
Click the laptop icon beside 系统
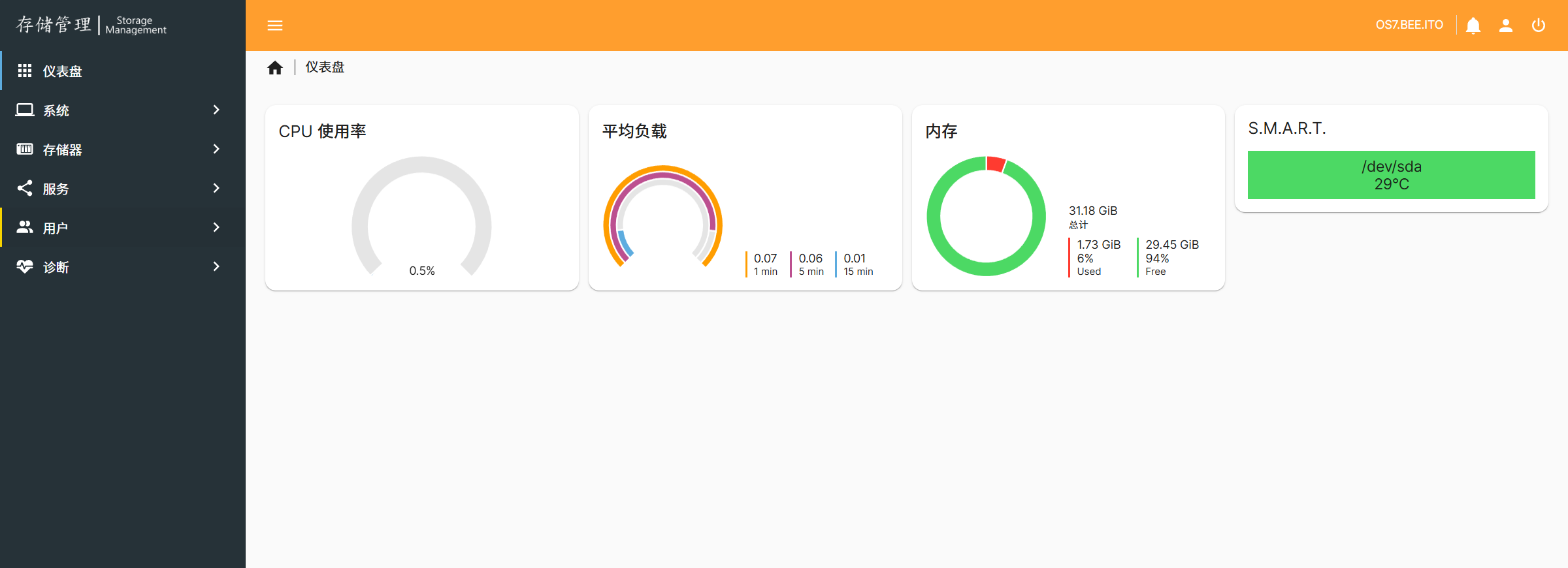tap(25, 110)
